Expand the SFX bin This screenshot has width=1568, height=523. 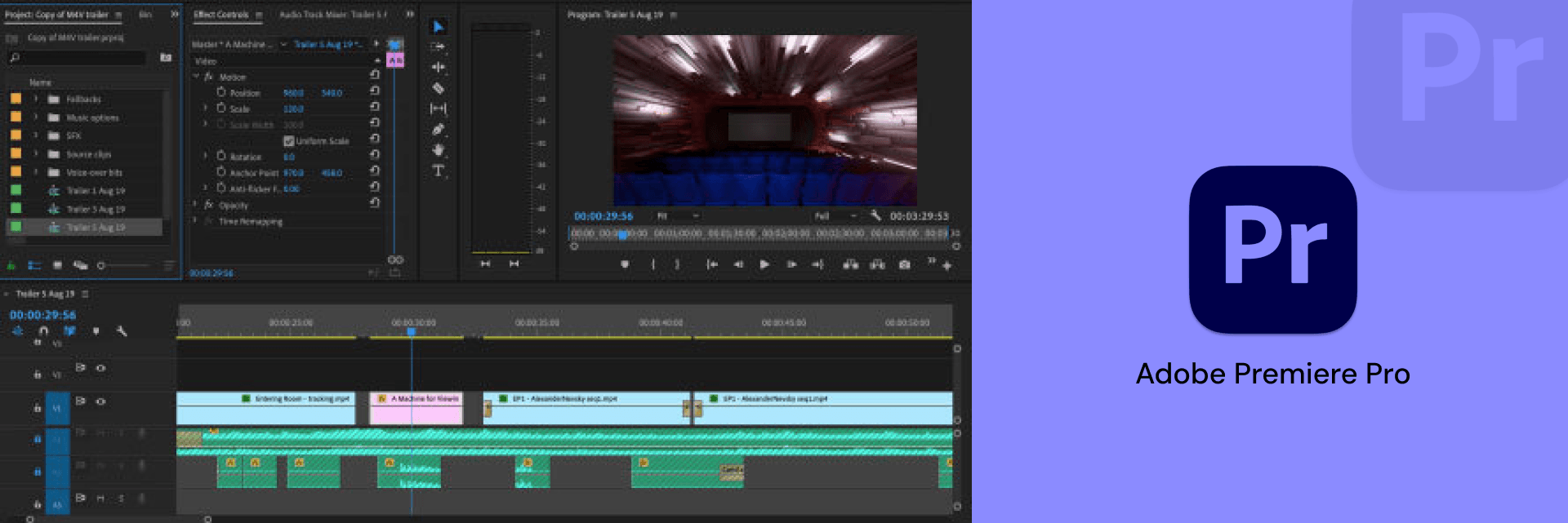36,135
